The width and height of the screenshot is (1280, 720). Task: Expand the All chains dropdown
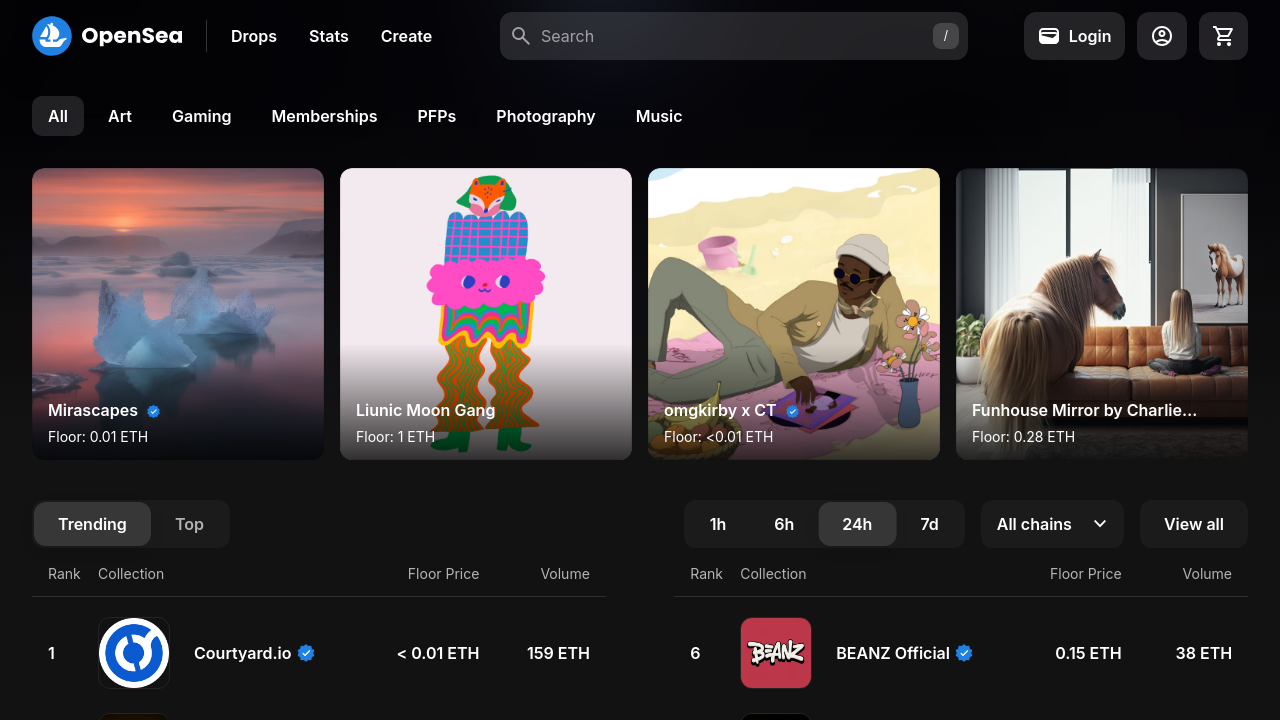1051,524
